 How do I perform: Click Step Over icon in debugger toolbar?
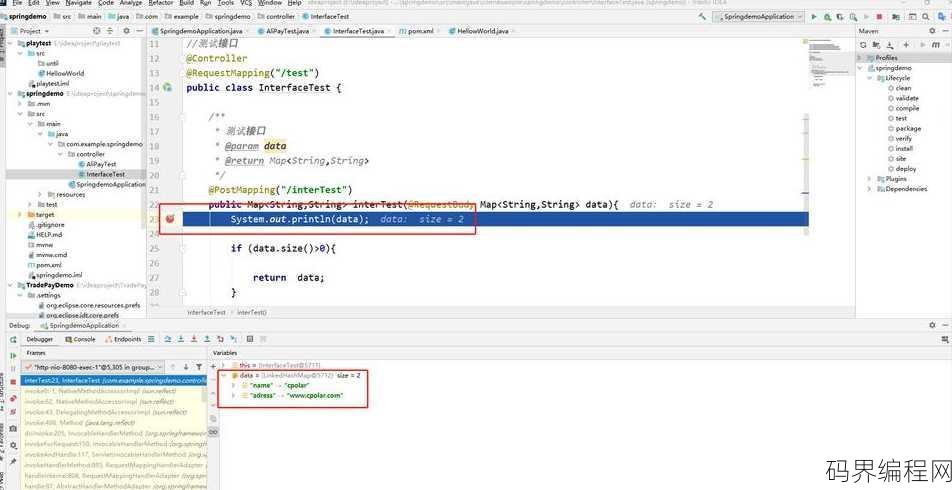168,339
